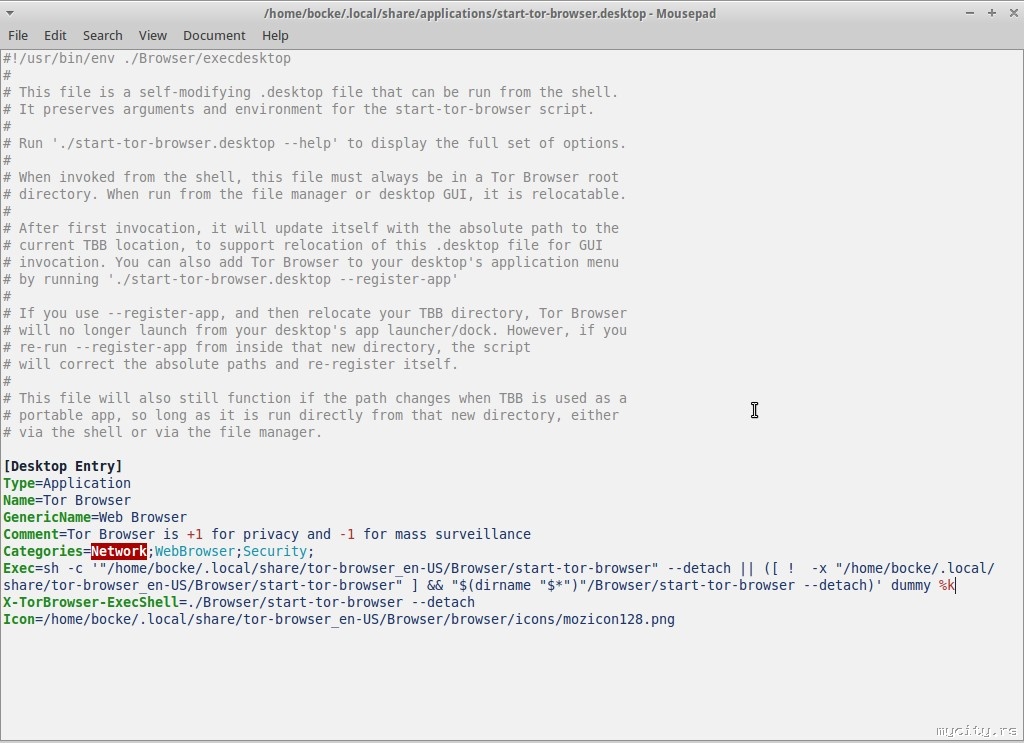Click the Type key name
This screenshot has height=743, width=1024.
pyautogui.click(x=19, y=483)
